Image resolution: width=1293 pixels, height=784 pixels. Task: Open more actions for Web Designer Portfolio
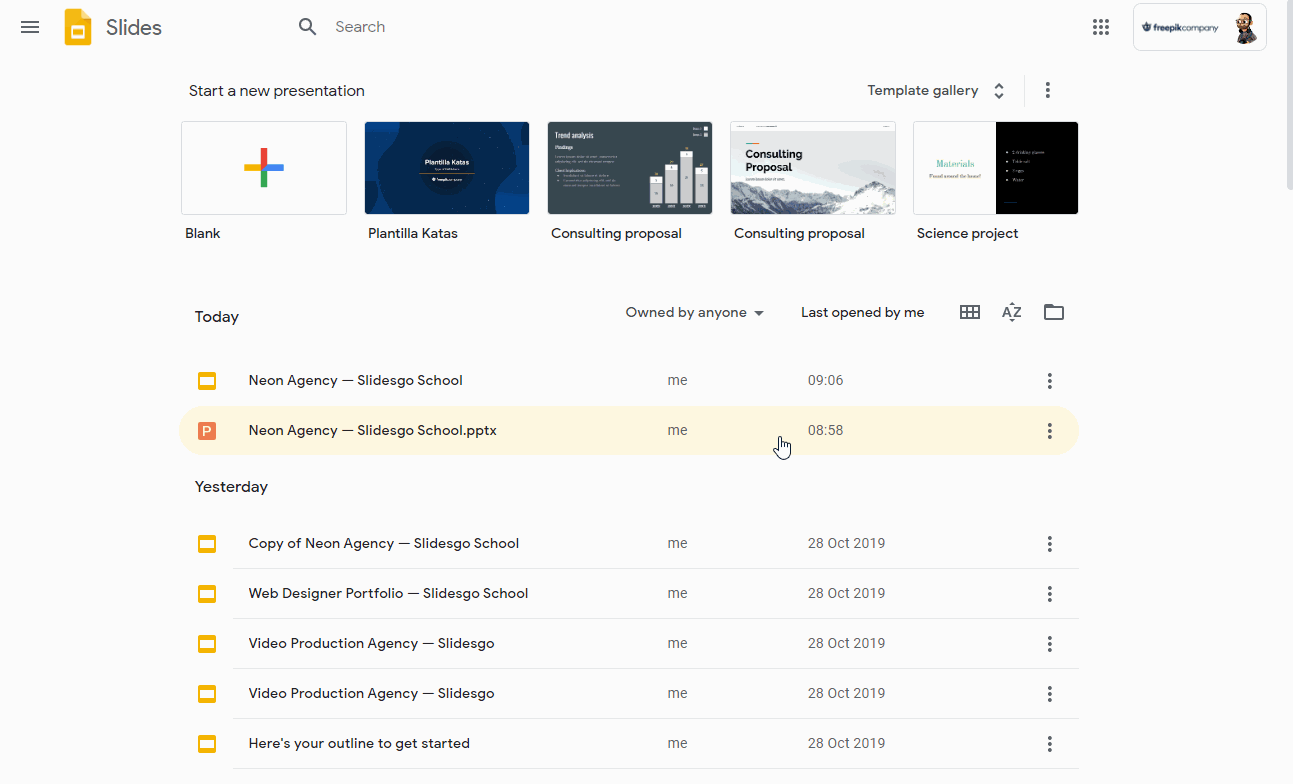click(x=1049, y=594)
